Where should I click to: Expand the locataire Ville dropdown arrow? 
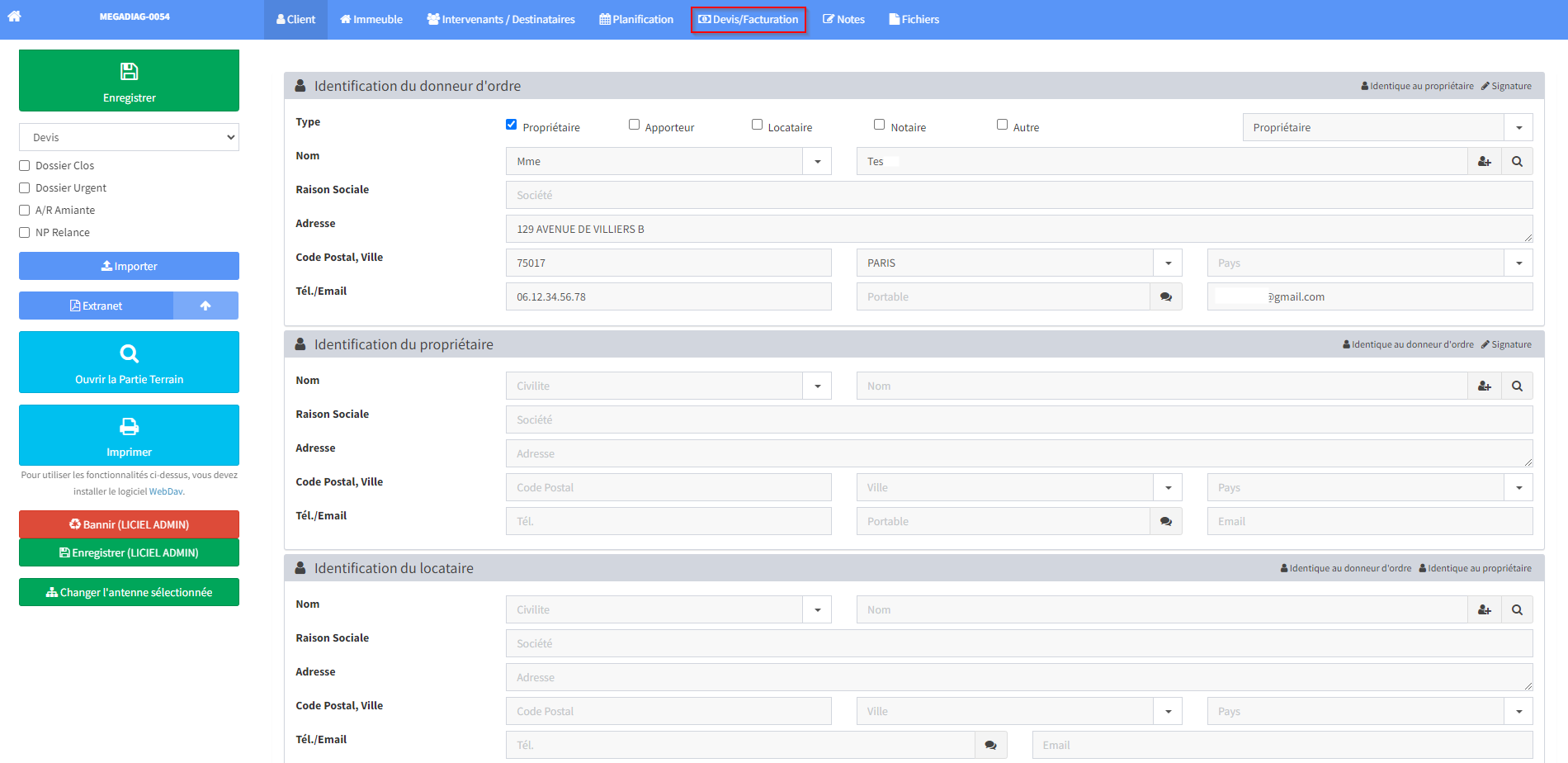pyautogui.click(x=1168, y=711)
